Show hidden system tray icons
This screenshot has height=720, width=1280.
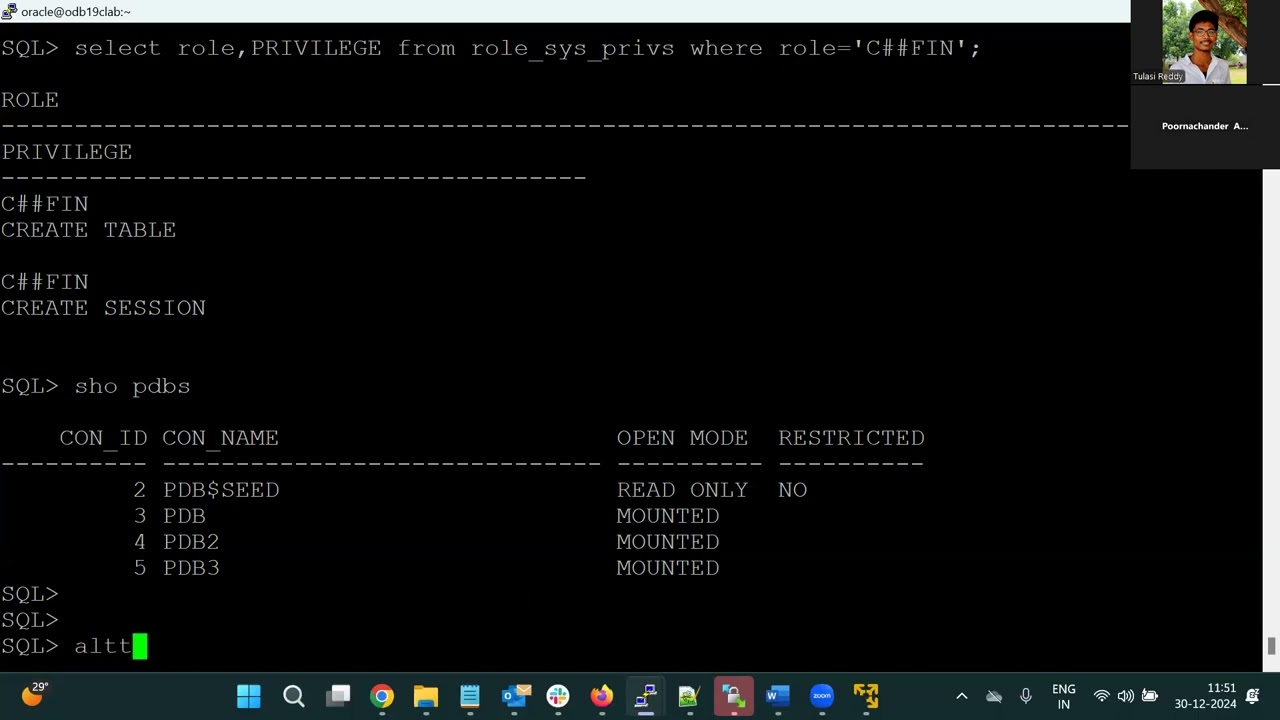click(x=962, y=696)
